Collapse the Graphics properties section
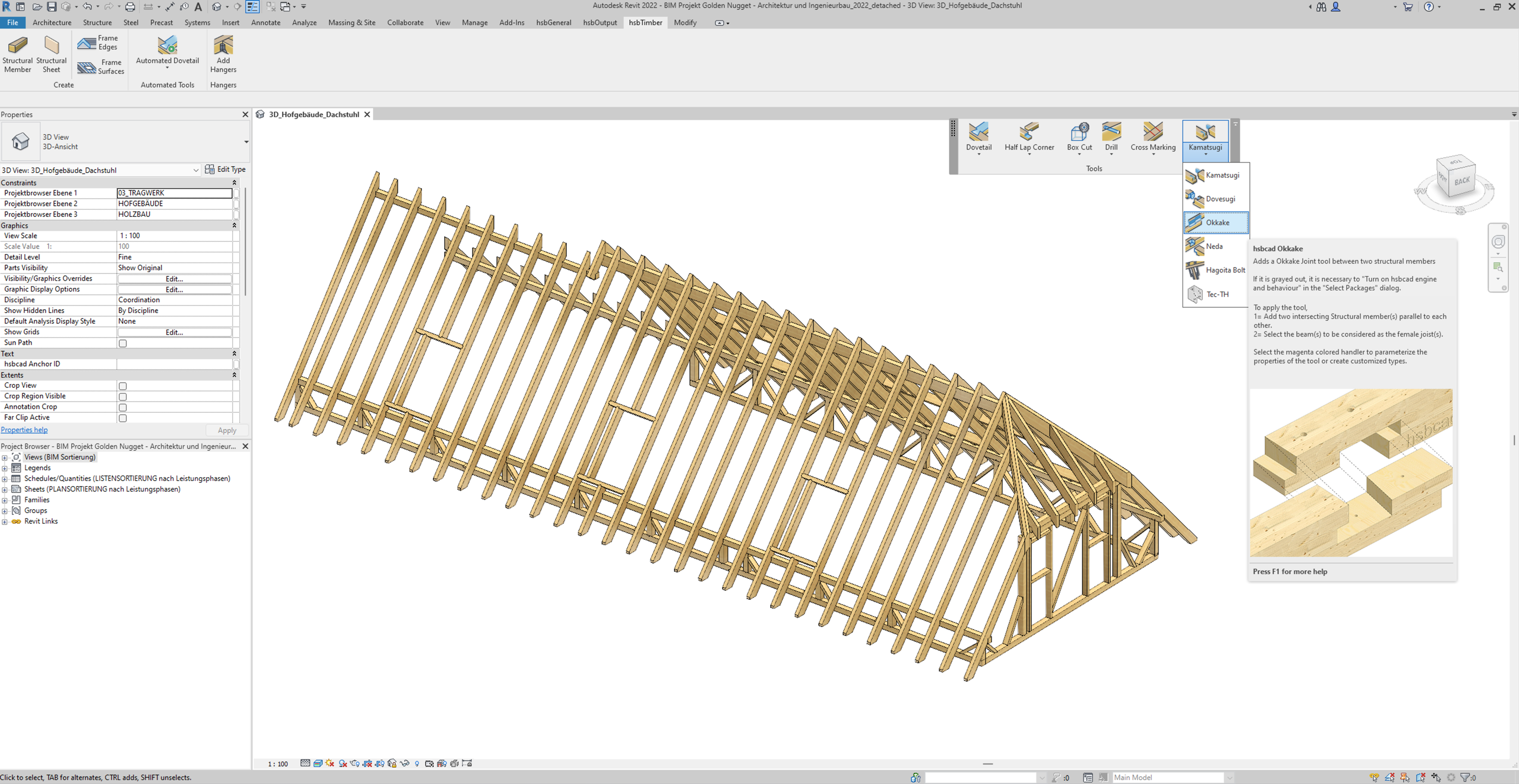Viewport: 1519px width, 784px height. point(234,225)
